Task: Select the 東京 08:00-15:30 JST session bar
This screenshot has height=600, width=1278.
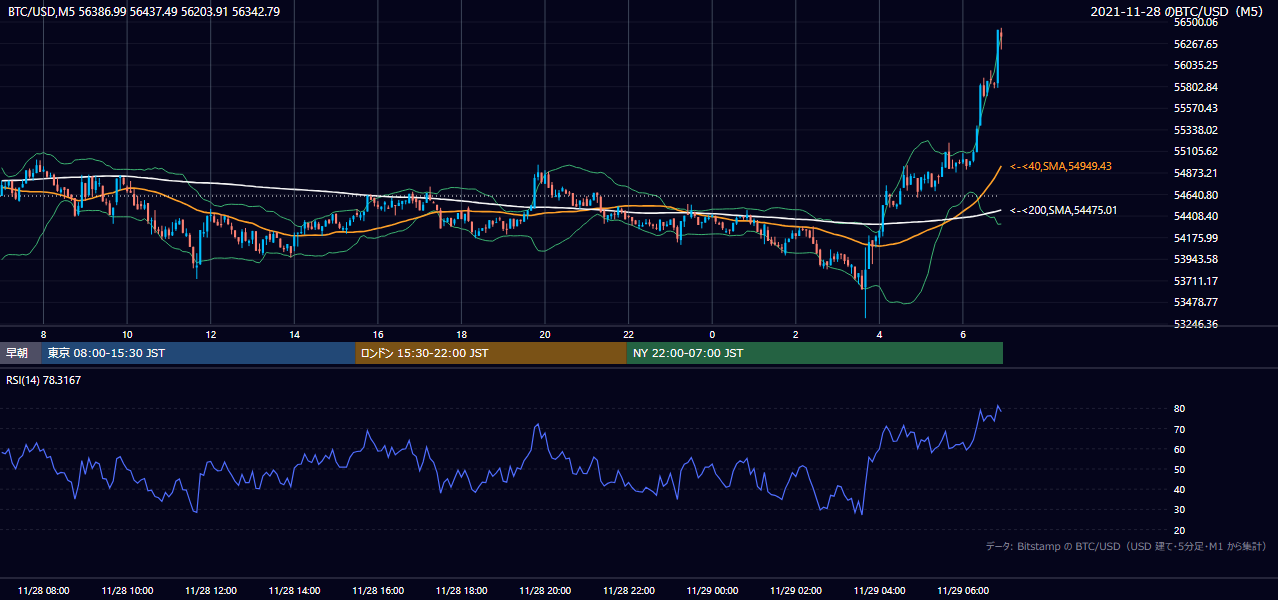Action: pos(199,353)
